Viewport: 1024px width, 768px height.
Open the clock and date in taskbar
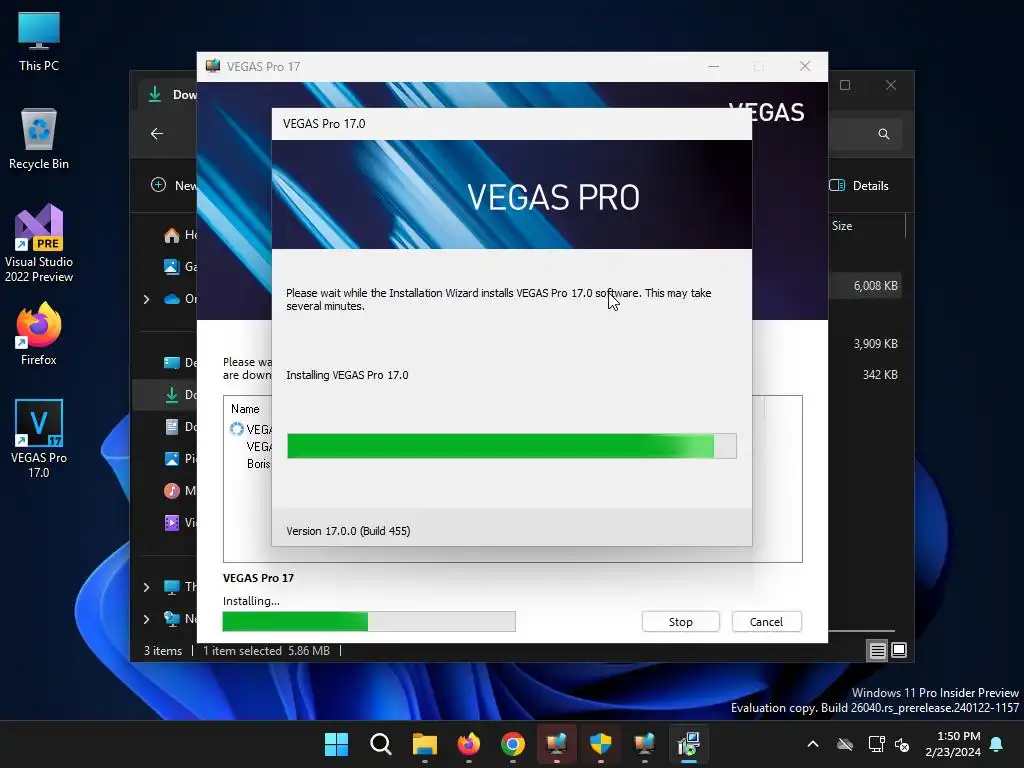(x=952, y=744)
